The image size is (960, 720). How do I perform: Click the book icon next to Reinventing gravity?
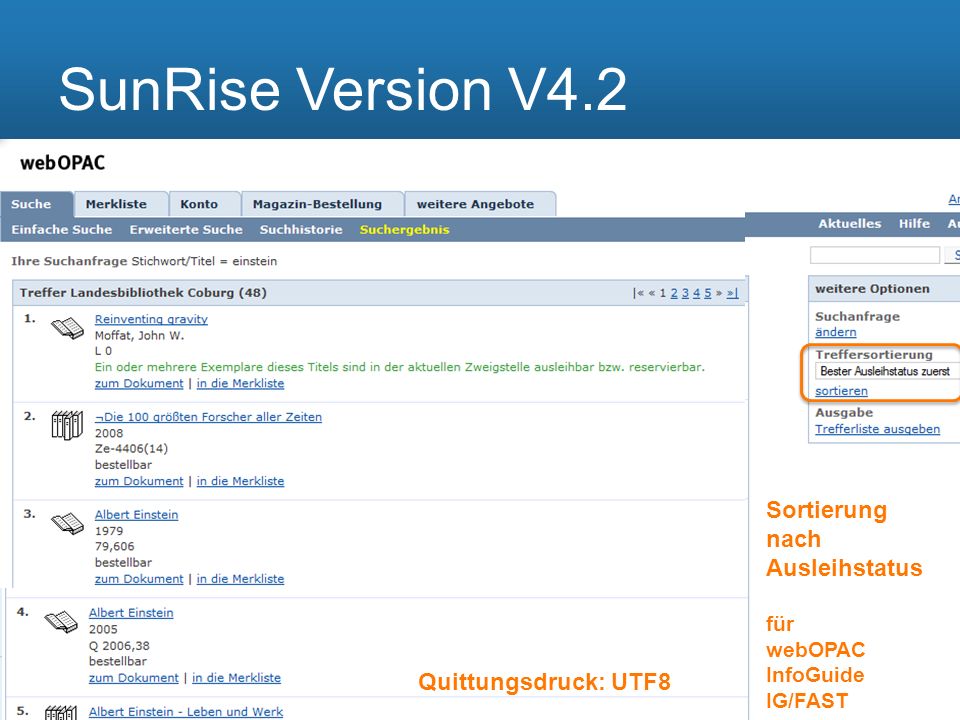67,328
